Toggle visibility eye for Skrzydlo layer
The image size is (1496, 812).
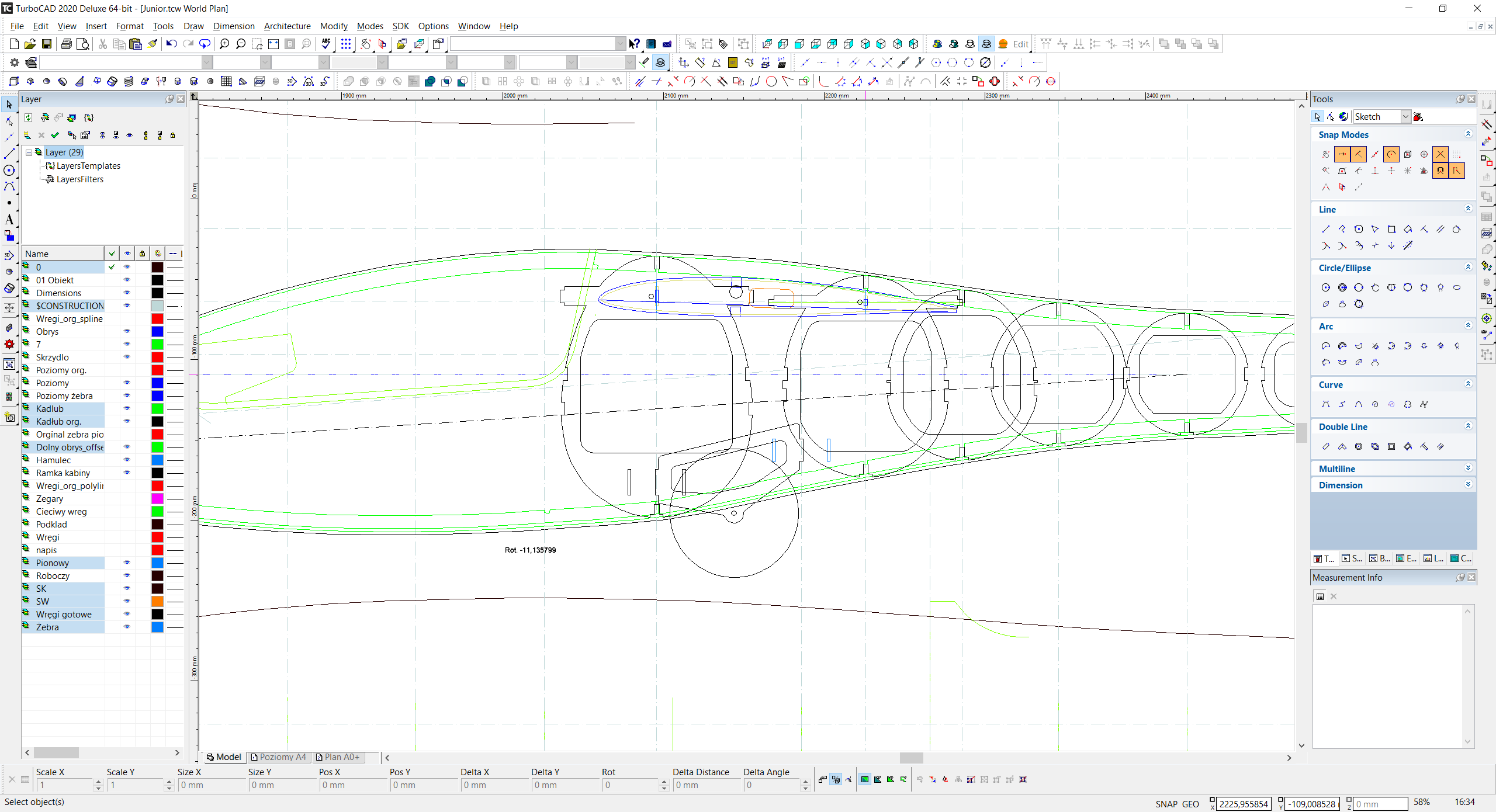click(127, 357)
